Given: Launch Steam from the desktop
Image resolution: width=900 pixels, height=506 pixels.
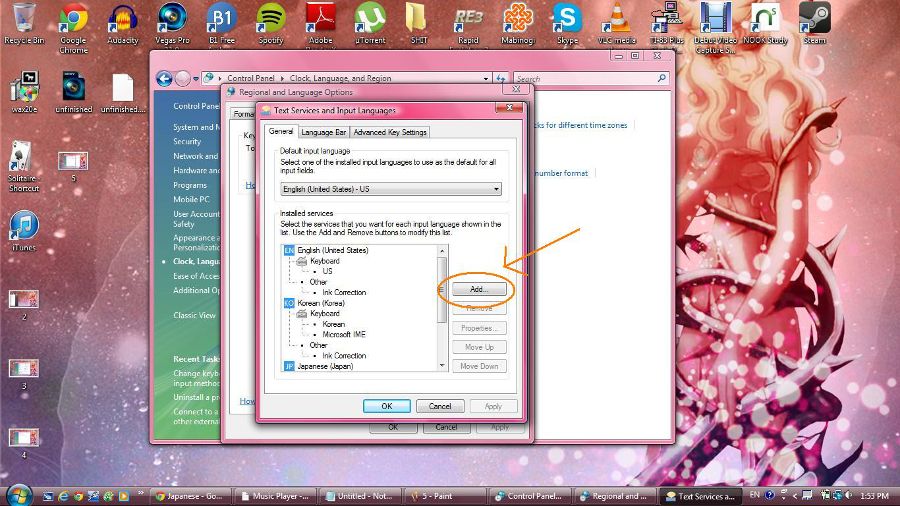Looking at the screenshot, I should 815,20.
